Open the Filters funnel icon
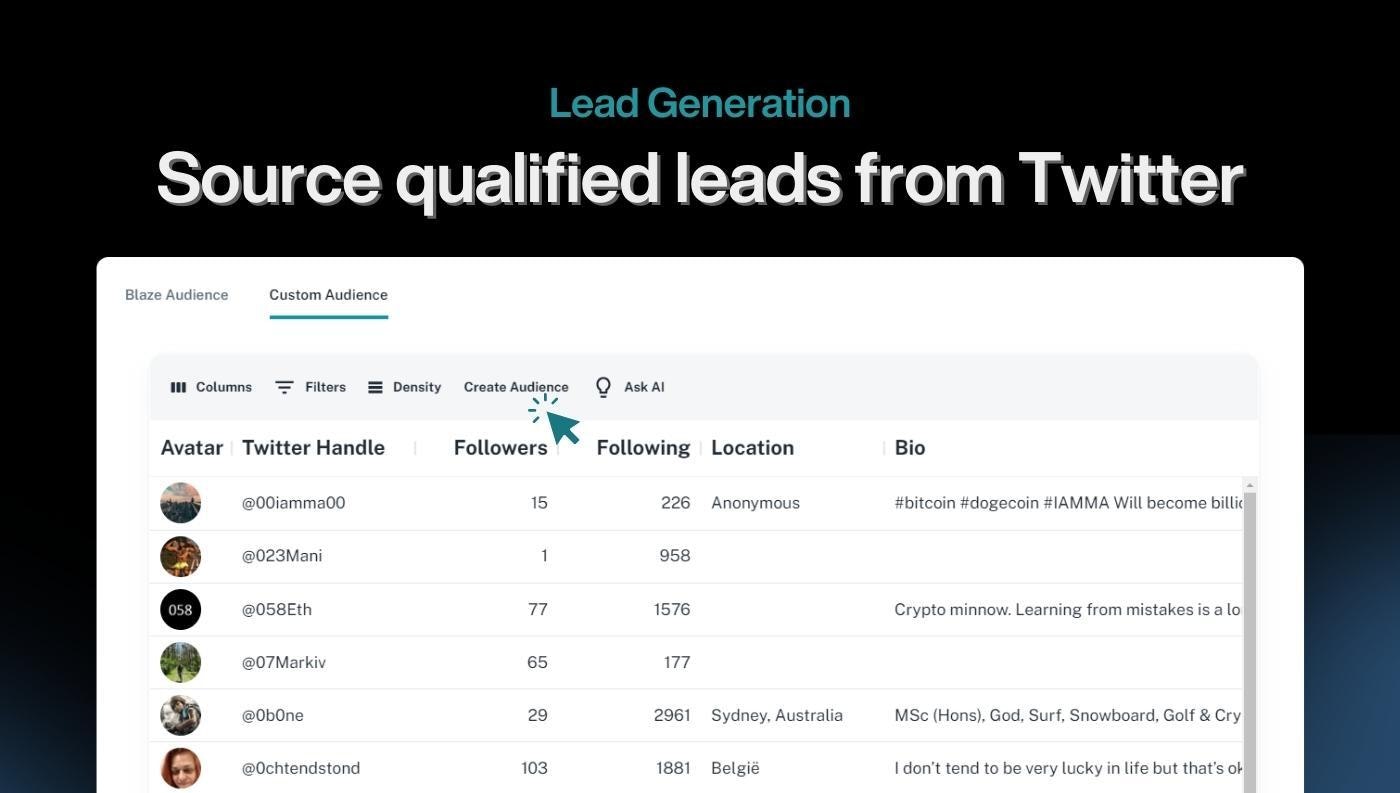1400x793 pixels. pyautogui.click(x=284, y=387)
